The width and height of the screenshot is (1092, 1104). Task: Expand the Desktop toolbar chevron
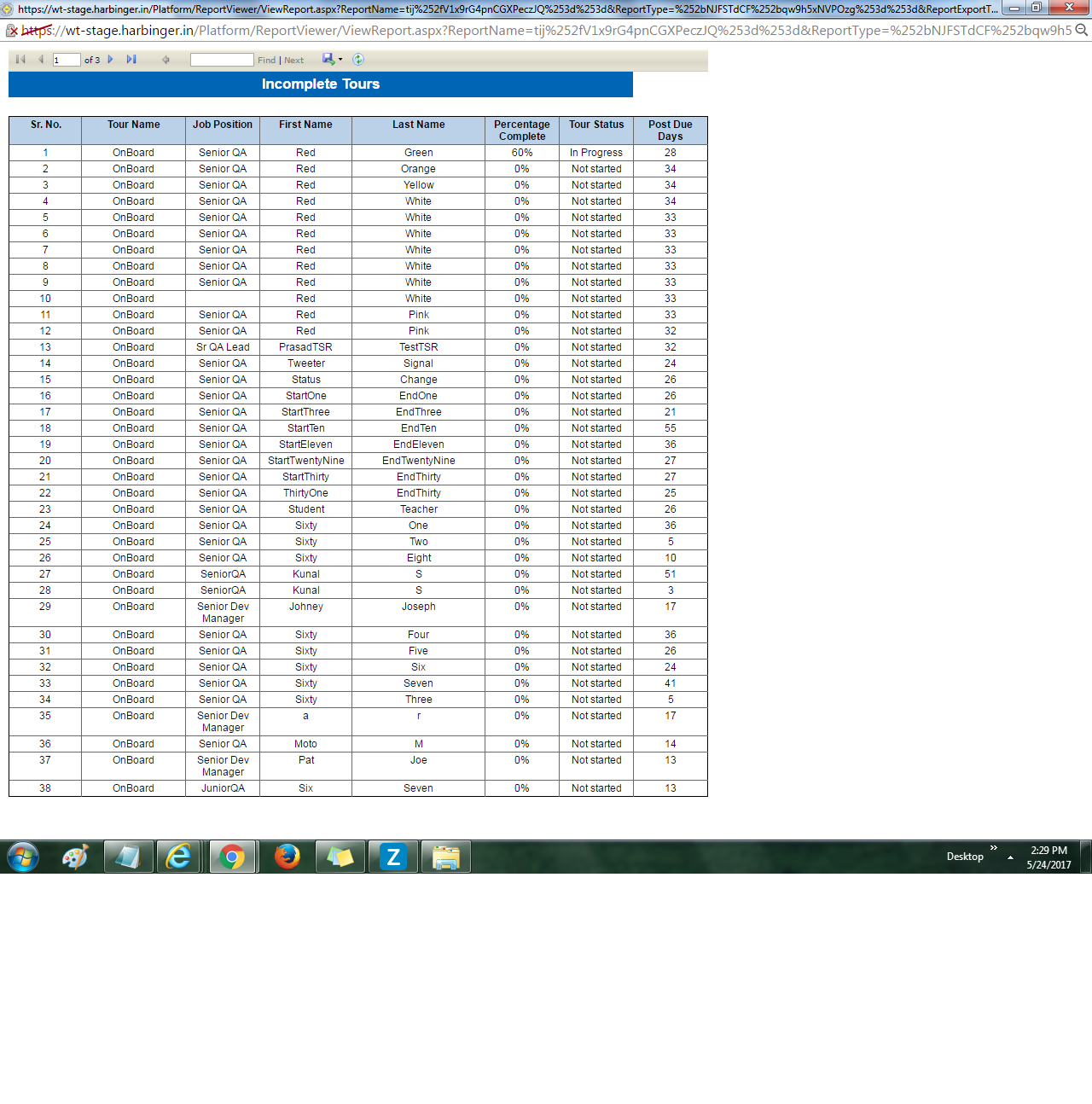(994, 848)
